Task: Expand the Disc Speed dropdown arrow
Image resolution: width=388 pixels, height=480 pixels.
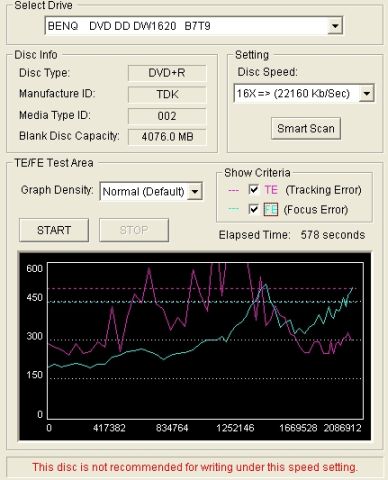Action: [366, 93]
